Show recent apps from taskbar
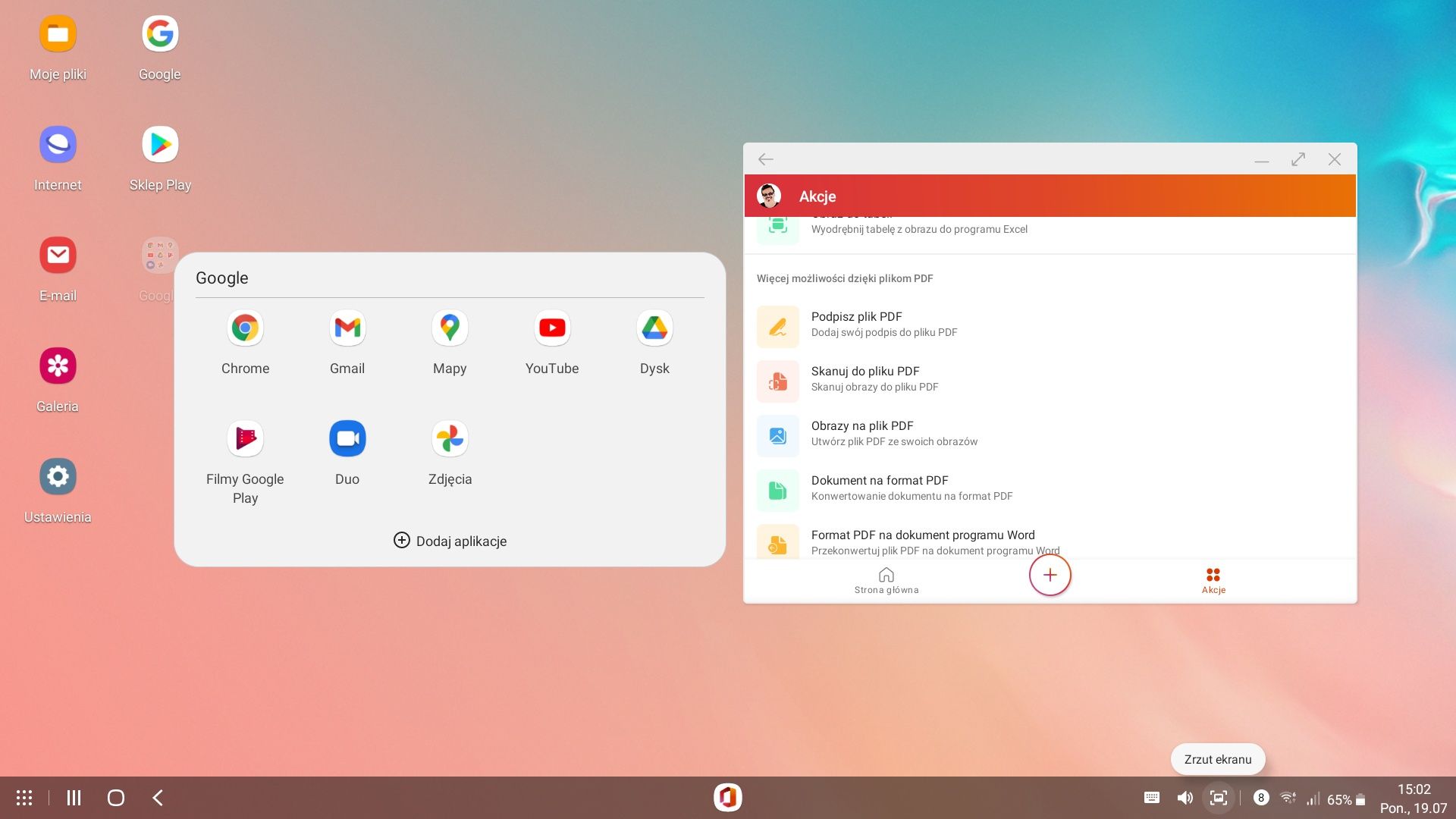The height and width of the screenshot is (819, 1456). 74,798
